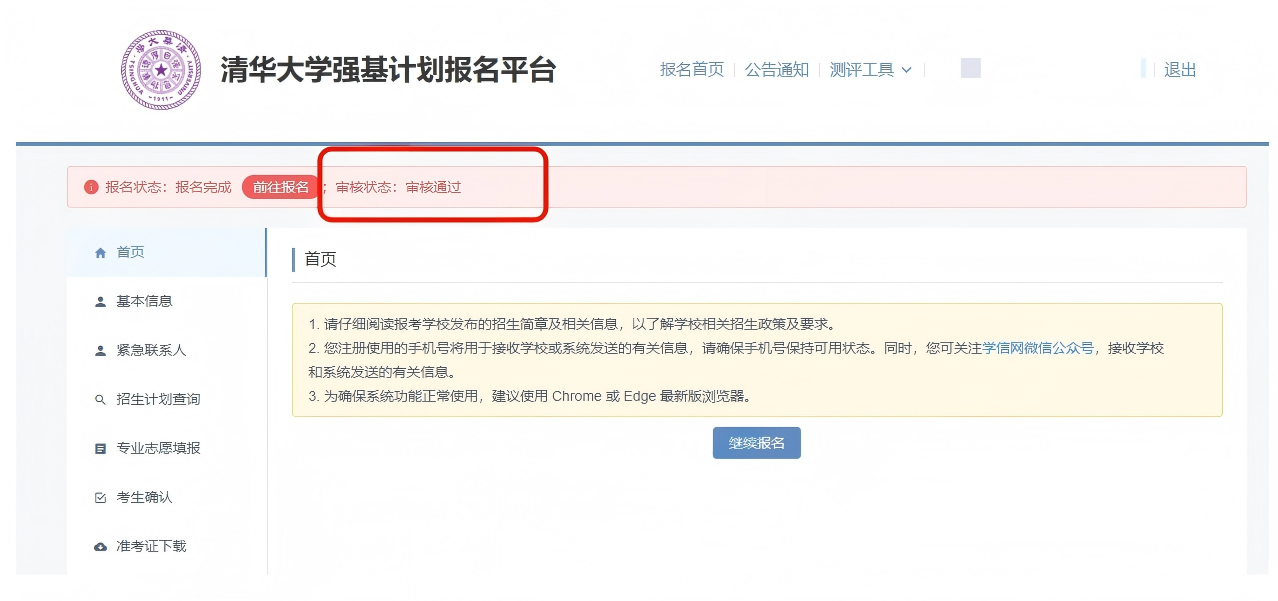This screenshot has width=1278, height=601.
Task: Click the 清华大学强基计划报名平台 title
Action: [x=388, y=70]
